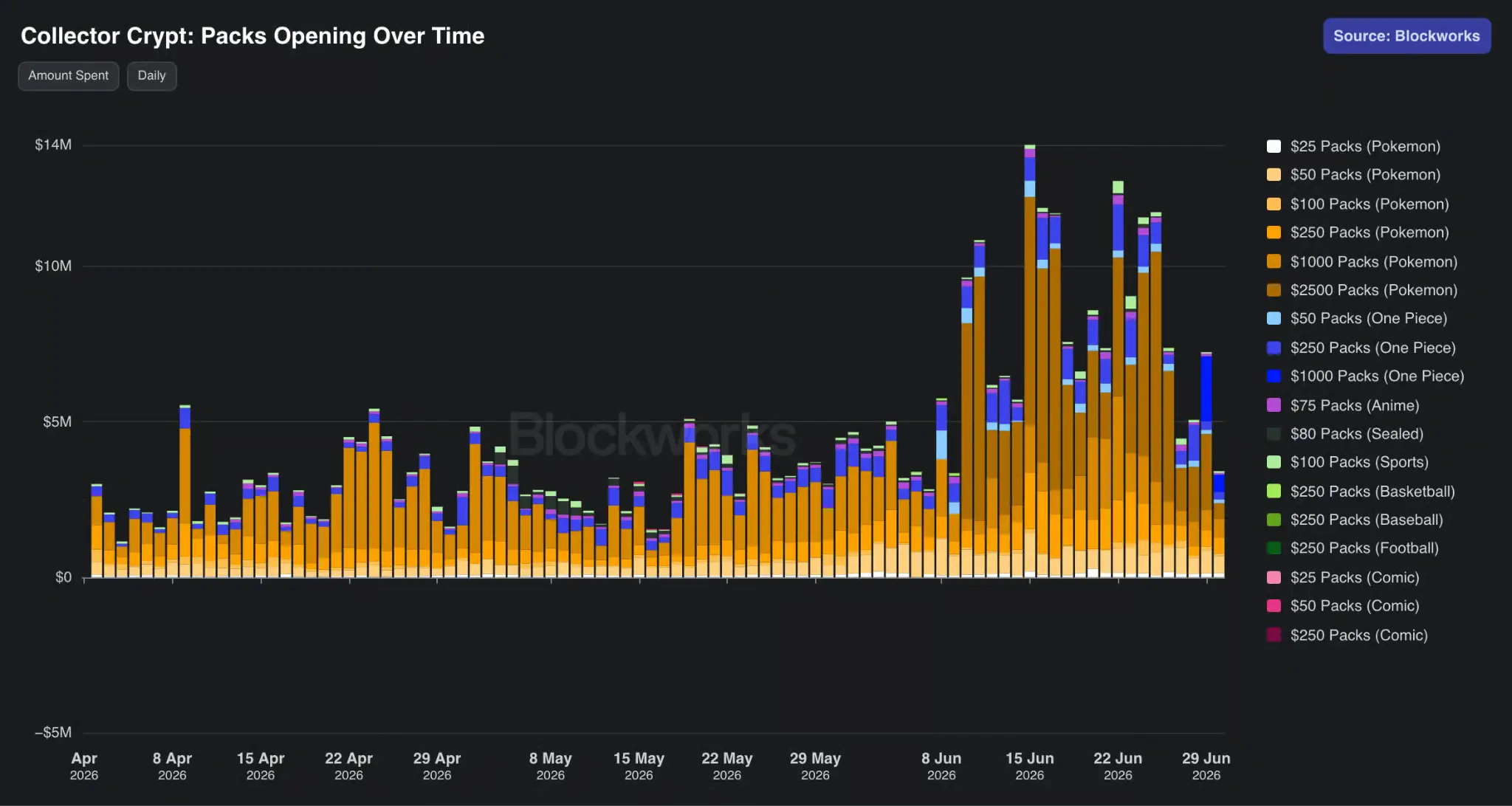
Task: Click the −$5M y-axis label
Action: point(53,732)
